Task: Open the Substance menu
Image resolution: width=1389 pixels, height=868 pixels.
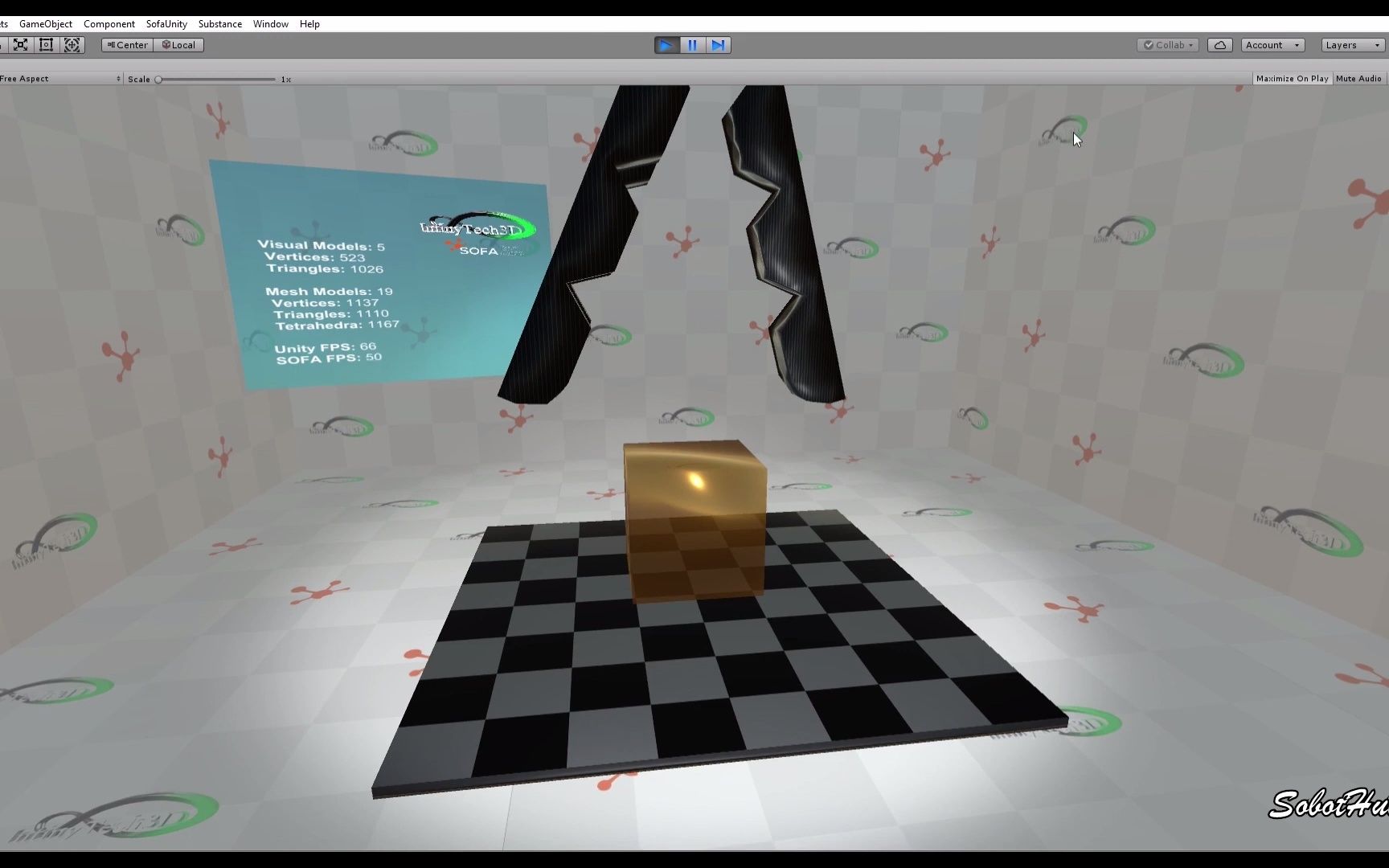Action: click(x=219, y=24)
